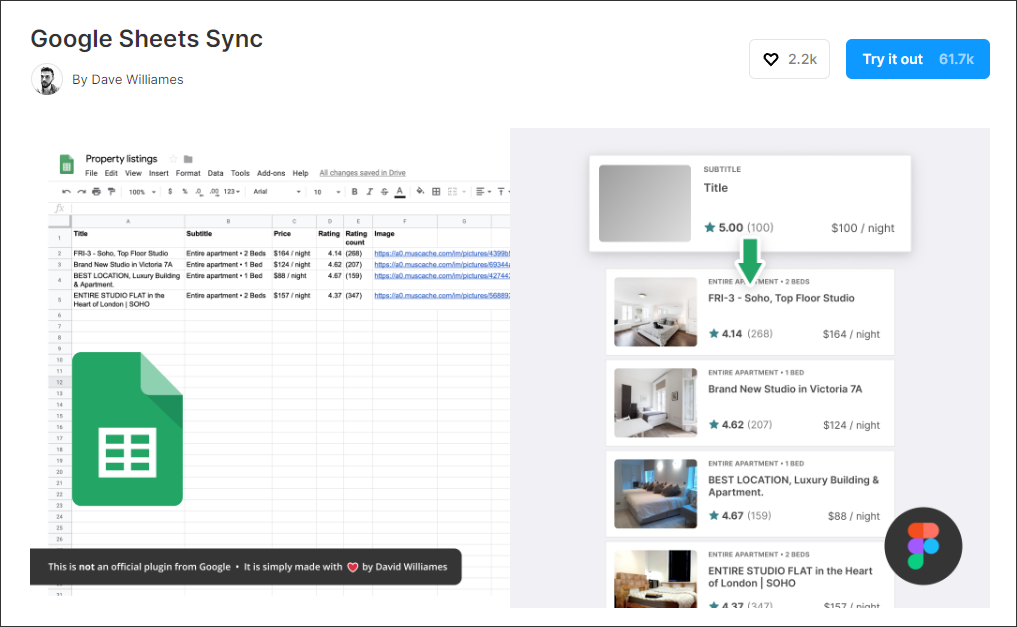Open the text color picker
This screenshot has width=1017, height=627.
(x=400, y=192)
